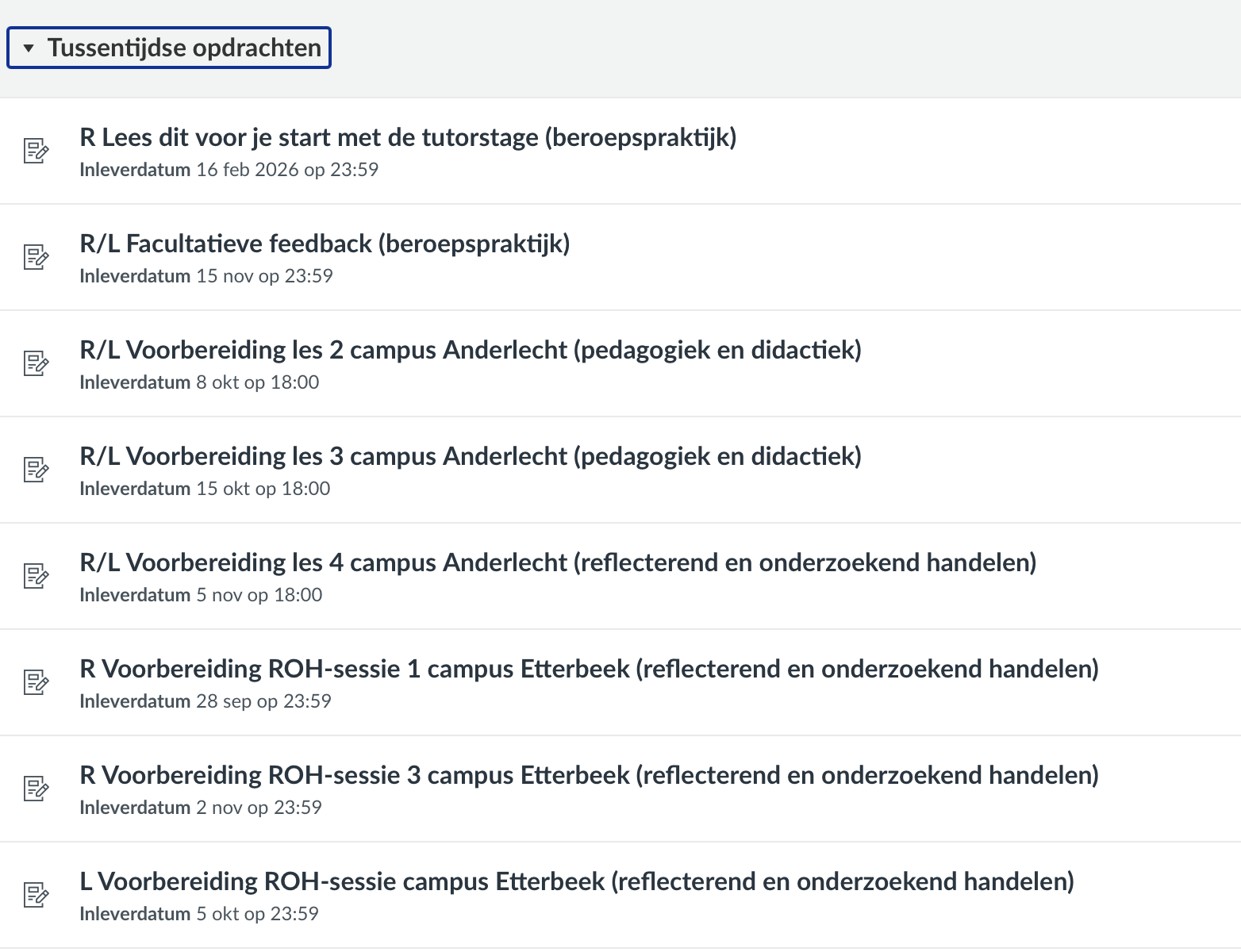Click the due date 28 sep op 23:59

click(263, 701)
